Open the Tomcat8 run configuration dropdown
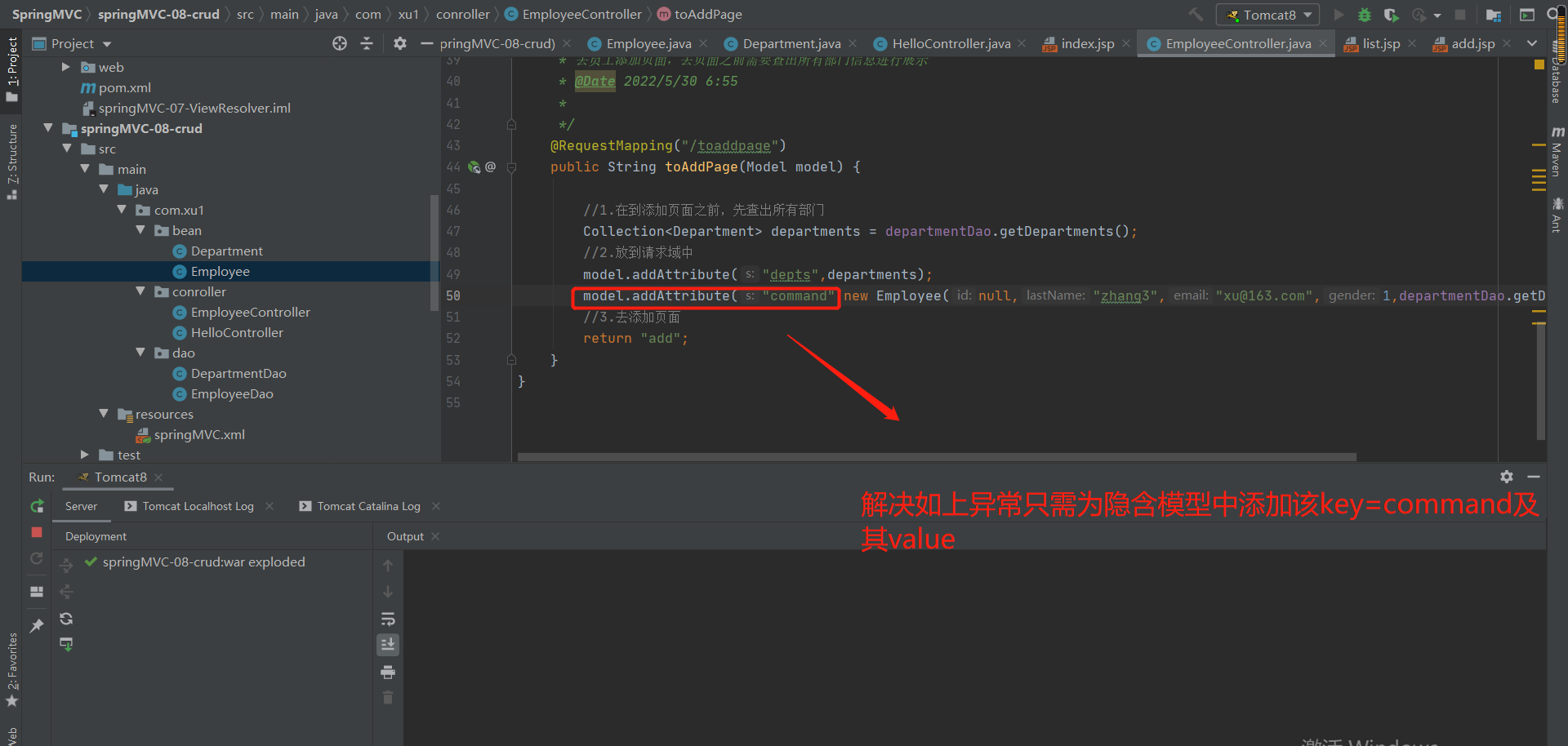This screenshot has width=1568, height=746. 1268,15
